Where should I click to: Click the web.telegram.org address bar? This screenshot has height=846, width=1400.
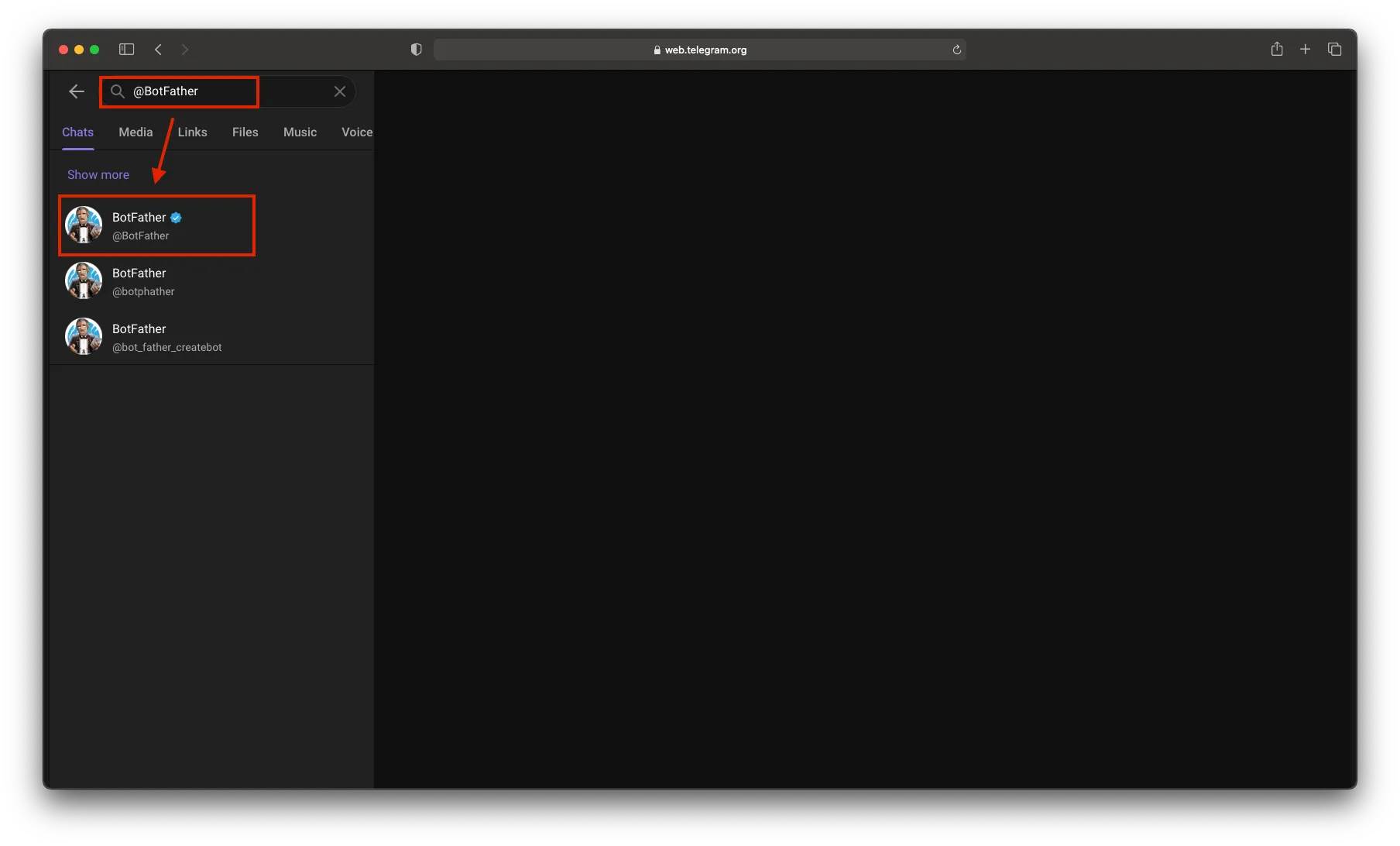point(700,50)
